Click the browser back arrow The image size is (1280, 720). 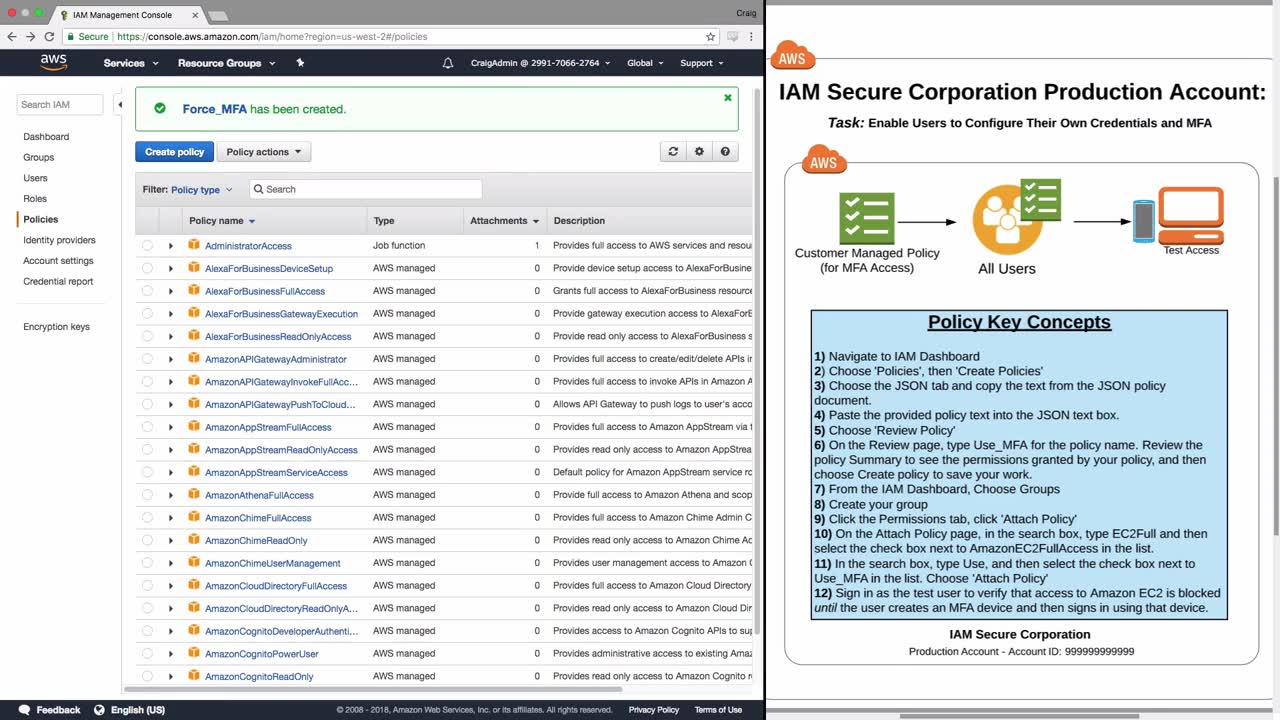[12, 37]
